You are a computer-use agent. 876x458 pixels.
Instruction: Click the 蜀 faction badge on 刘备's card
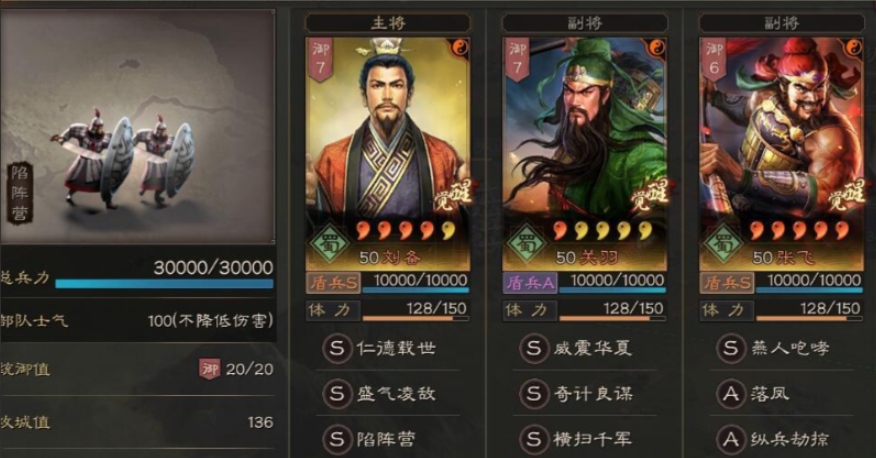pos(329,244)
